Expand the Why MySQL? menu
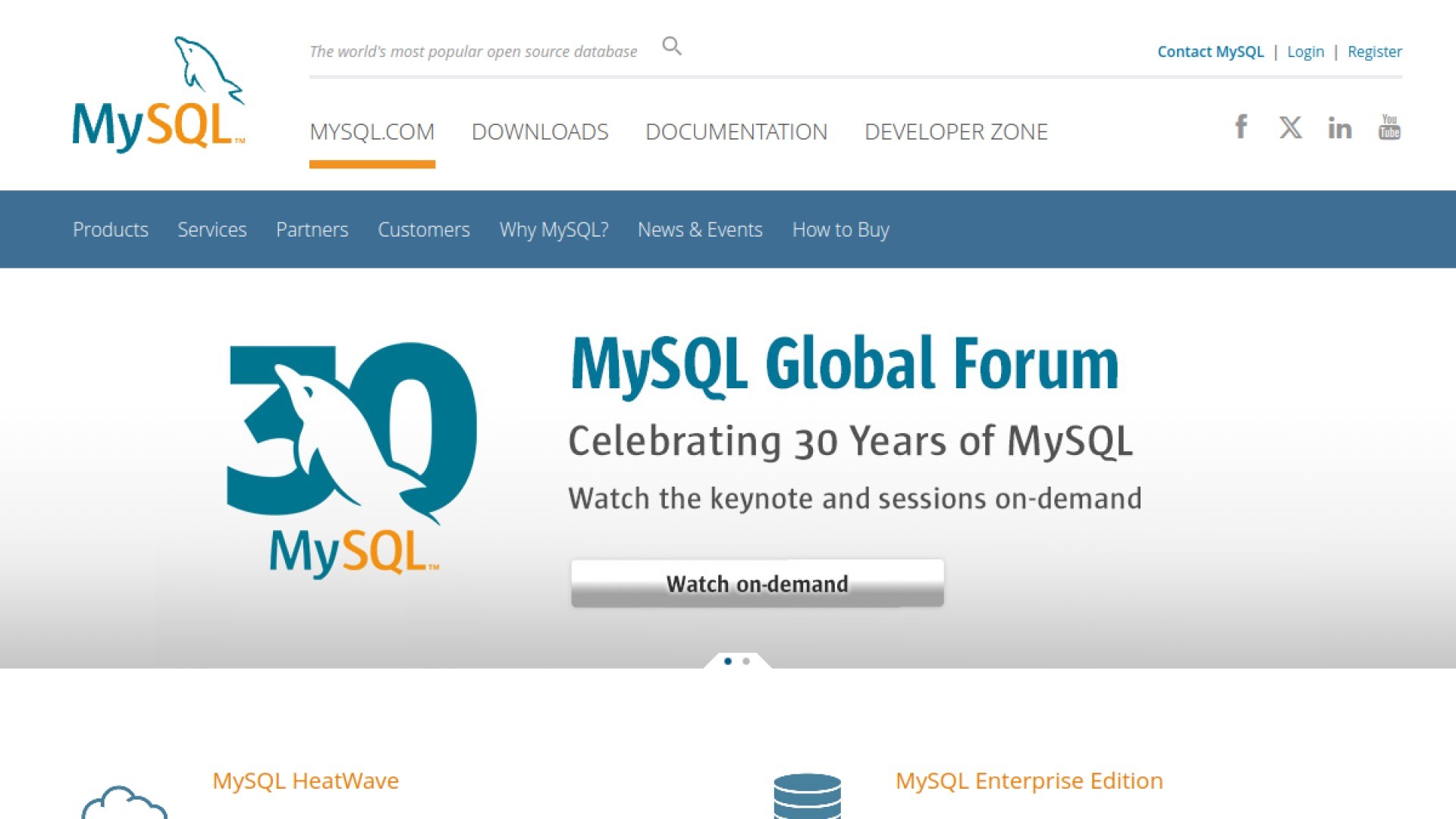This screenshot has width=1456, height=819. pyautogui.click(x=554, y=230)
